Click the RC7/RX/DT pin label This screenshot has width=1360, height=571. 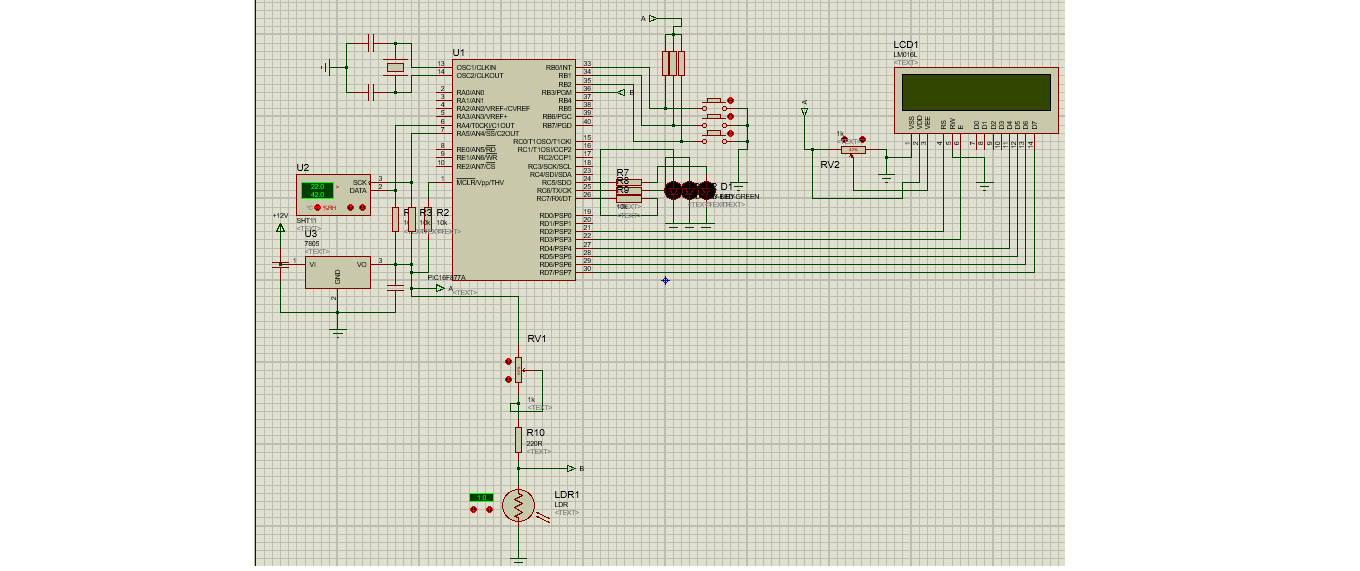(554, 199)
